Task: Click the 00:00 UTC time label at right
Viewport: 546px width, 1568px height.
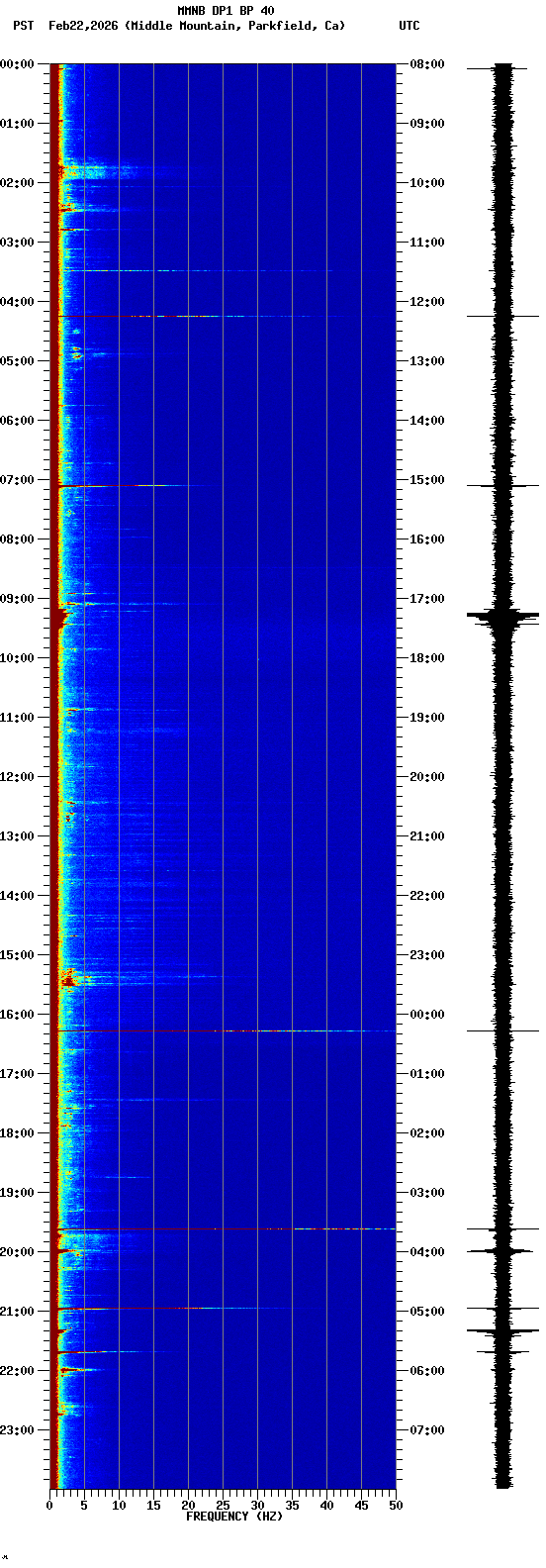Action: click(427, 1015)
